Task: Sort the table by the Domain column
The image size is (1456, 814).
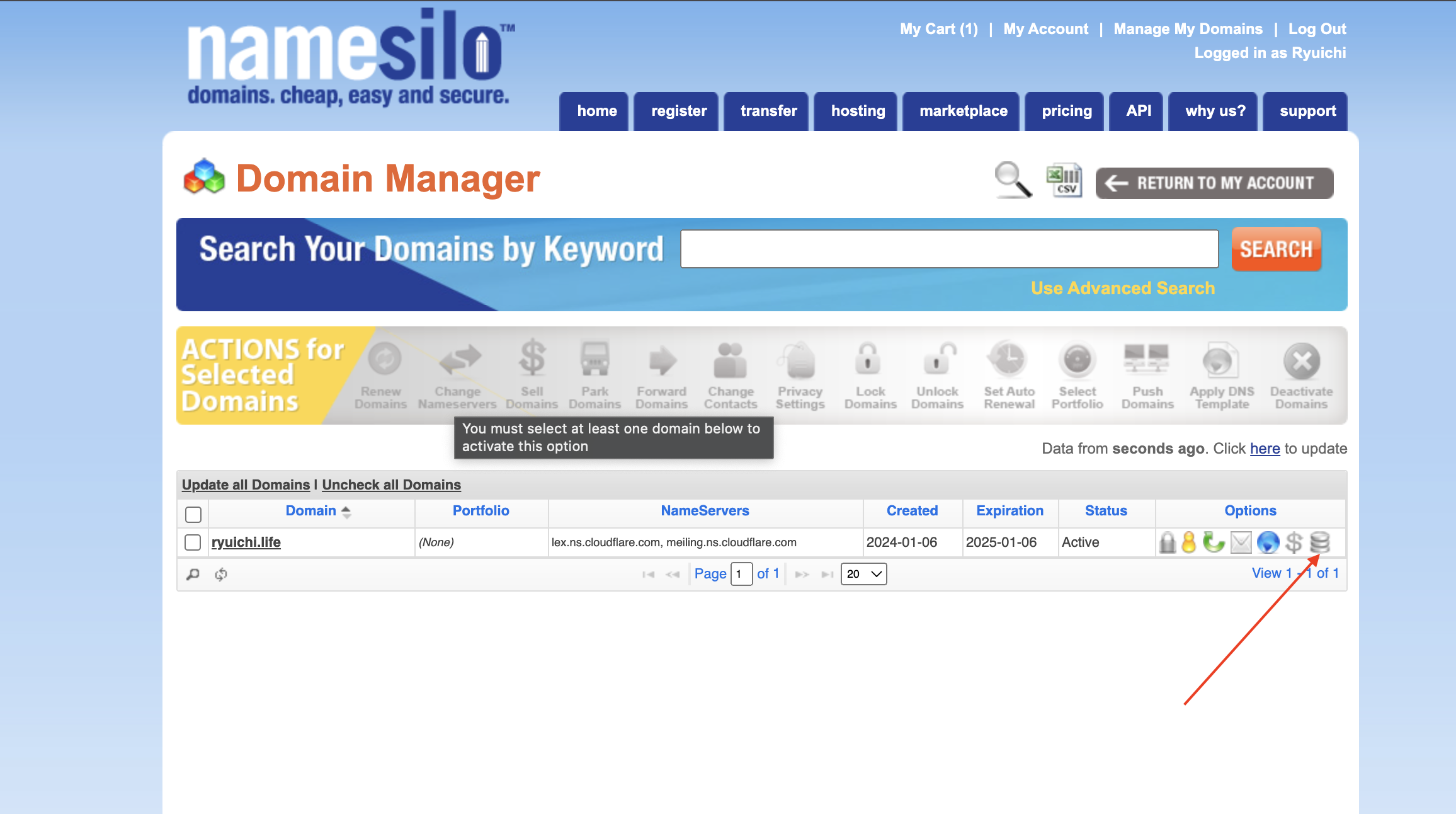Action: [311, 511]
